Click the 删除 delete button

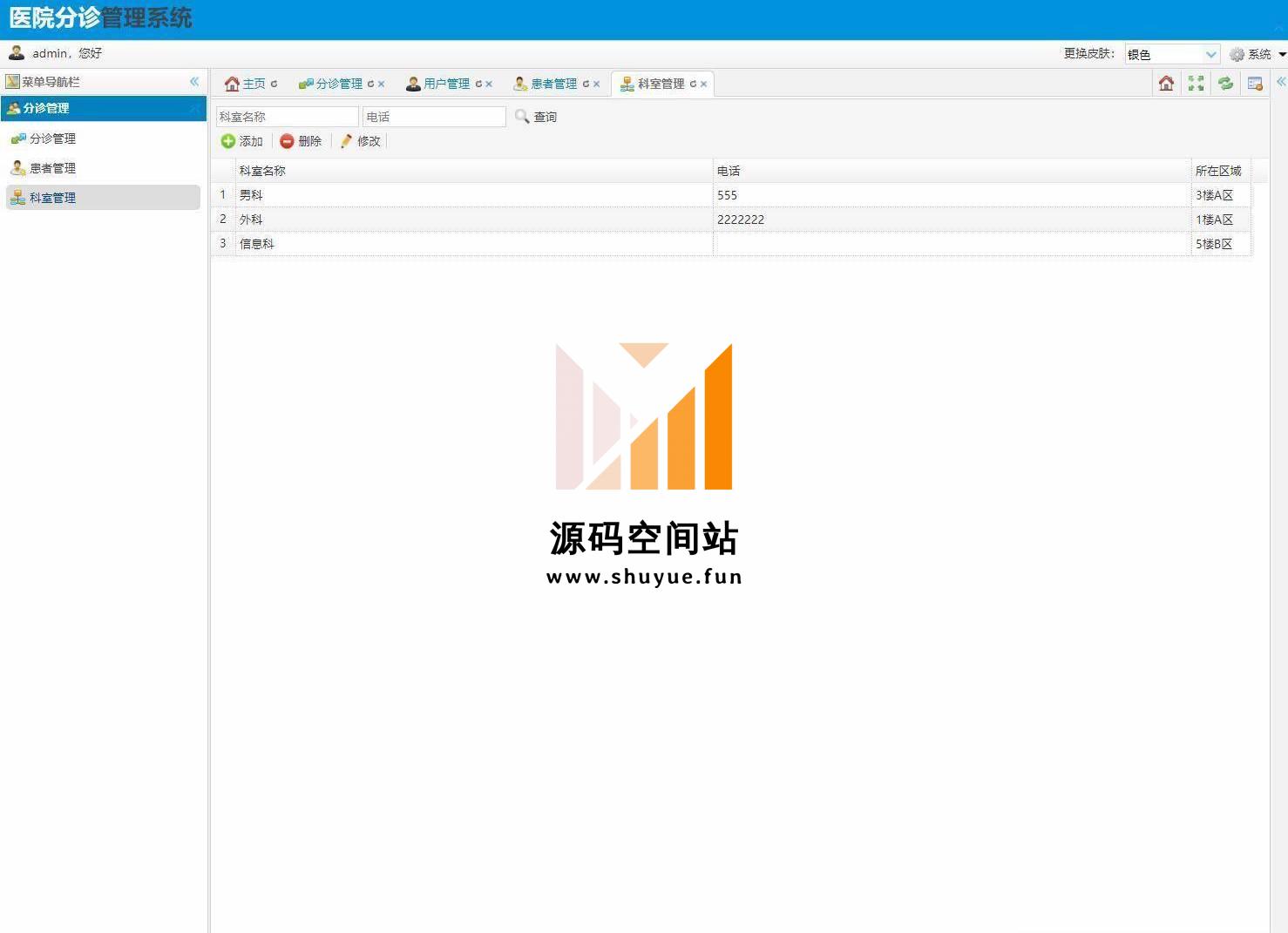pyautogui.click(x=301, y=141)
